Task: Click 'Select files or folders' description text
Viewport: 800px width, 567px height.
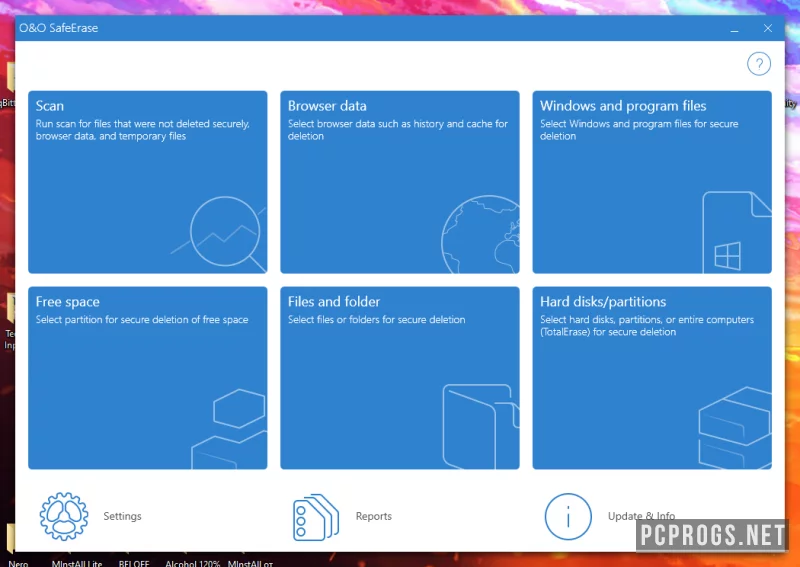Action: pos(377,319)
